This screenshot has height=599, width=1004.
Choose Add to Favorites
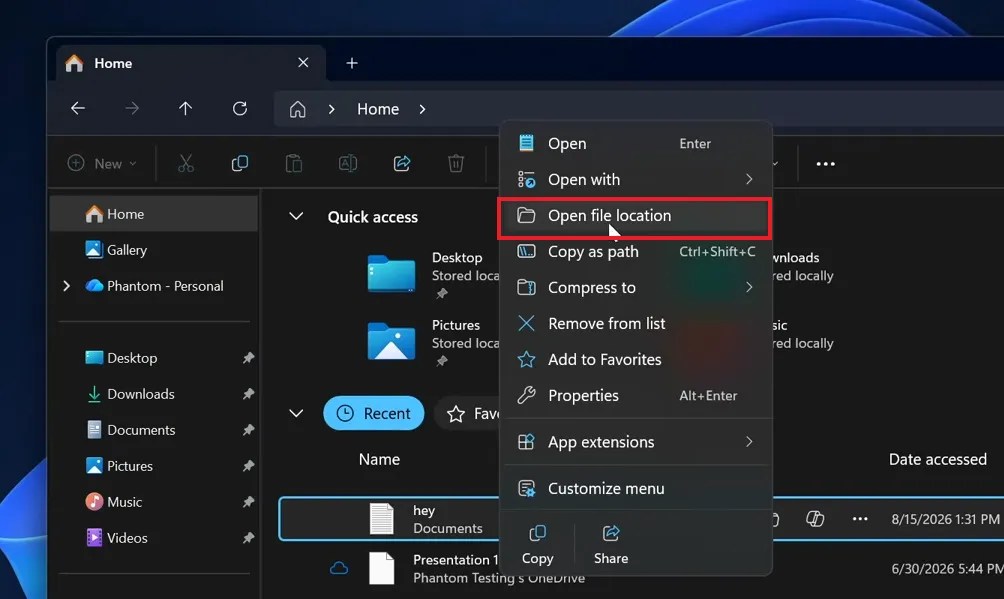(635, 359)
